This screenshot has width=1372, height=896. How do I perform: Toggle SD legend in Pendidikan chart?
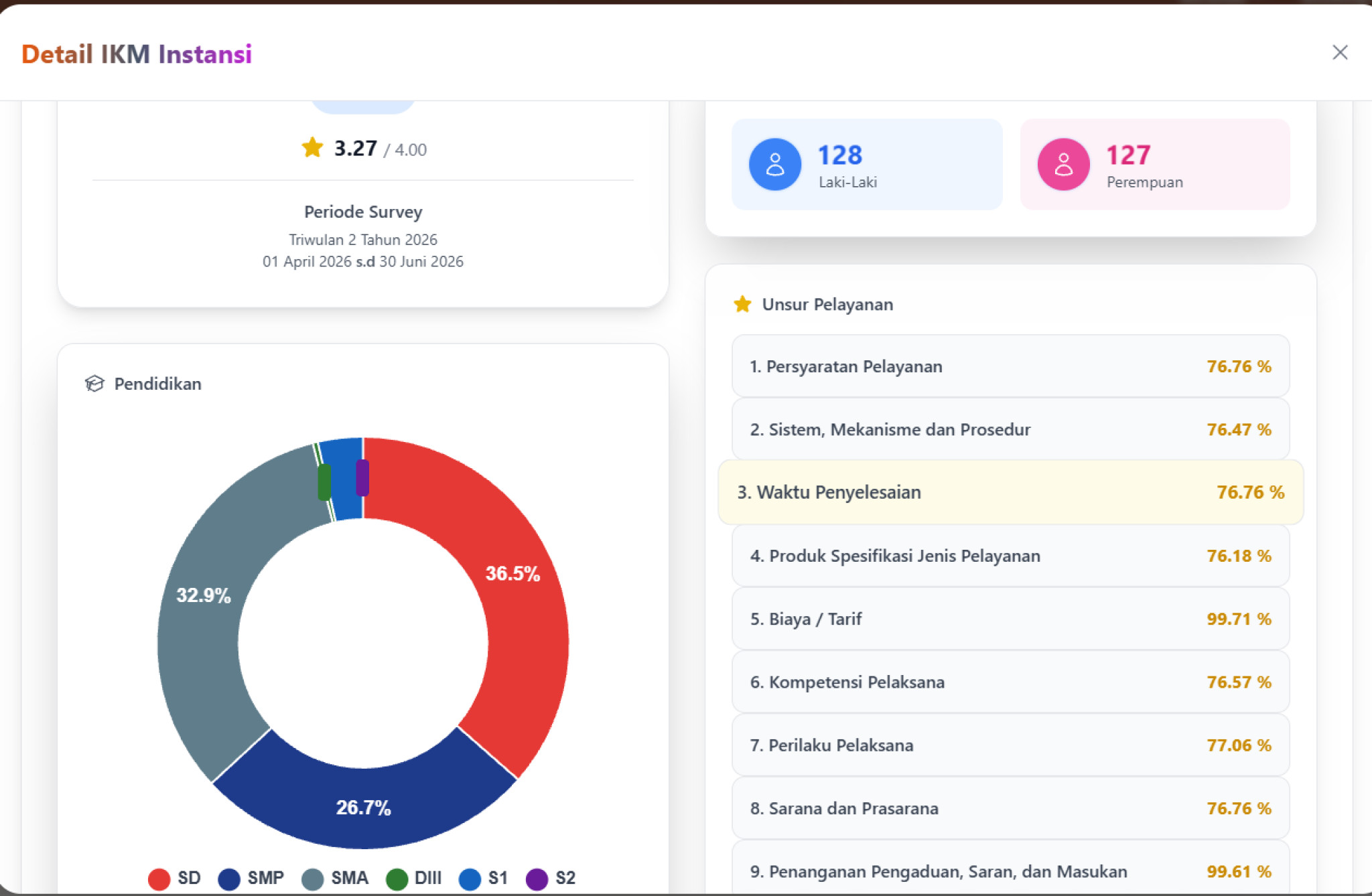[x=174, y=878]
